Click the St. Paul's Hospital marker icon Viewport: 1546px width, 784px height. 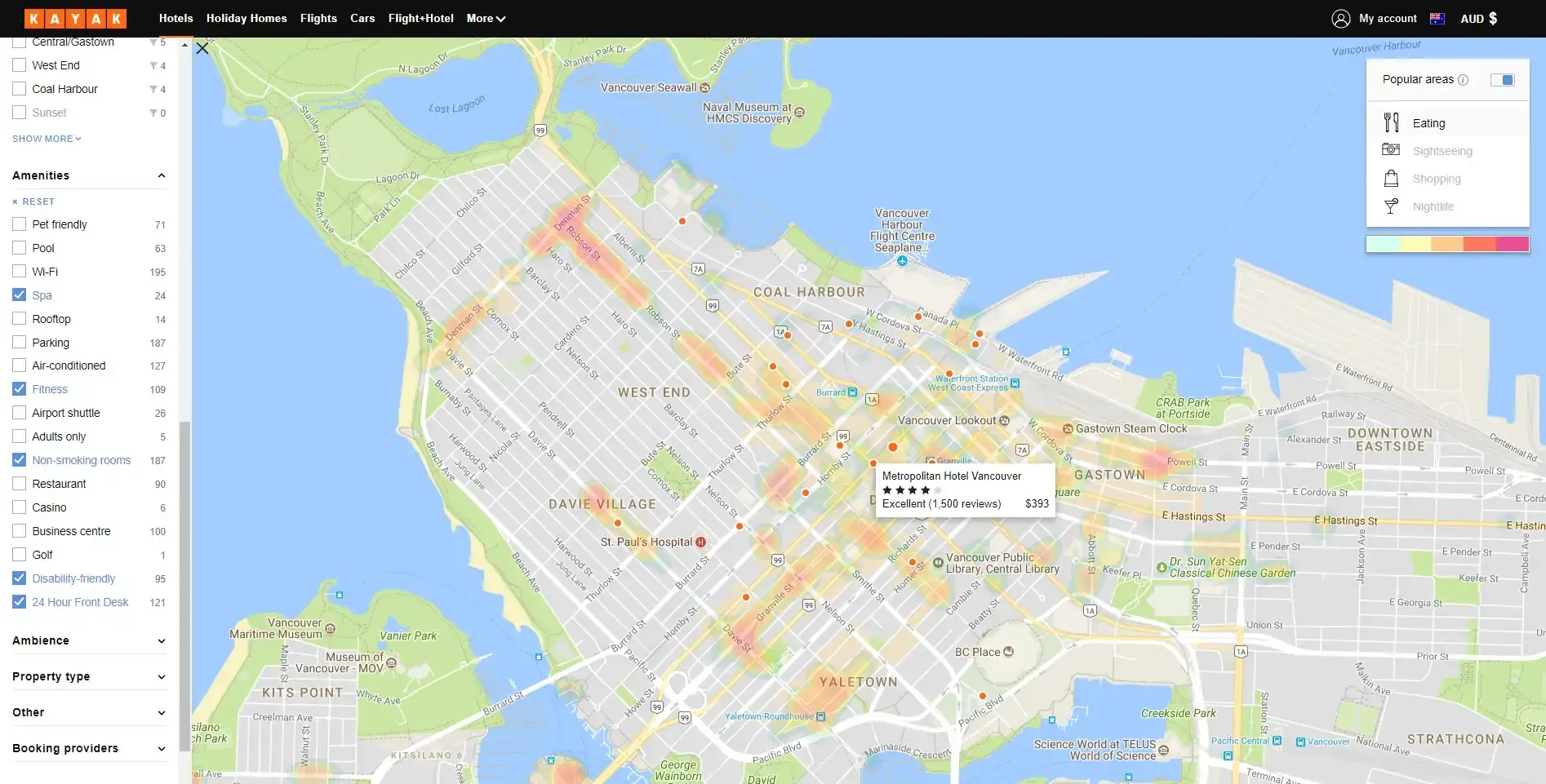tap(701, 542)
